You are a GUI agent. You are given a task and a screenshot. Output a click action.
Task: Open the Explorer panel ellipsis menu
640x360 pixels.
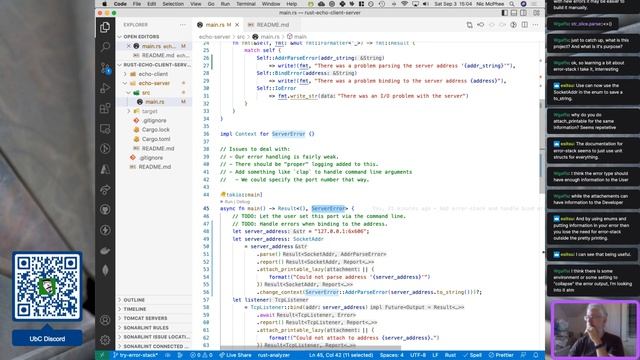182,25
